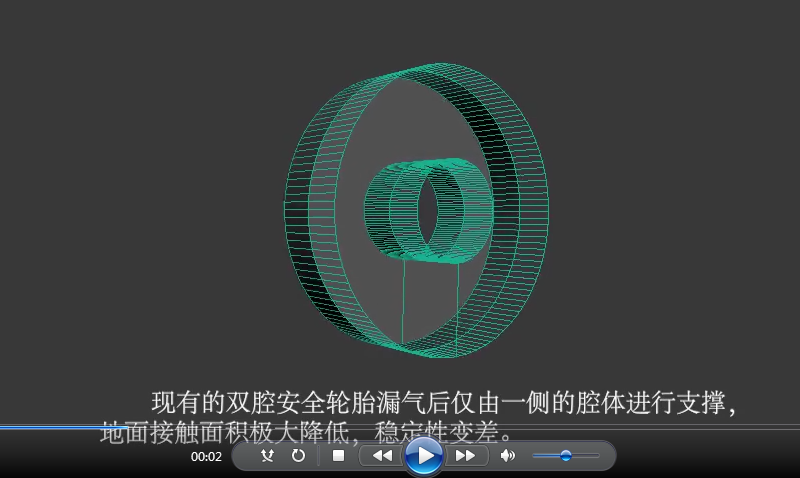This screenshot has width=800, height=478.
Task: Seek near the end of the progress bar
Action: 780,427
